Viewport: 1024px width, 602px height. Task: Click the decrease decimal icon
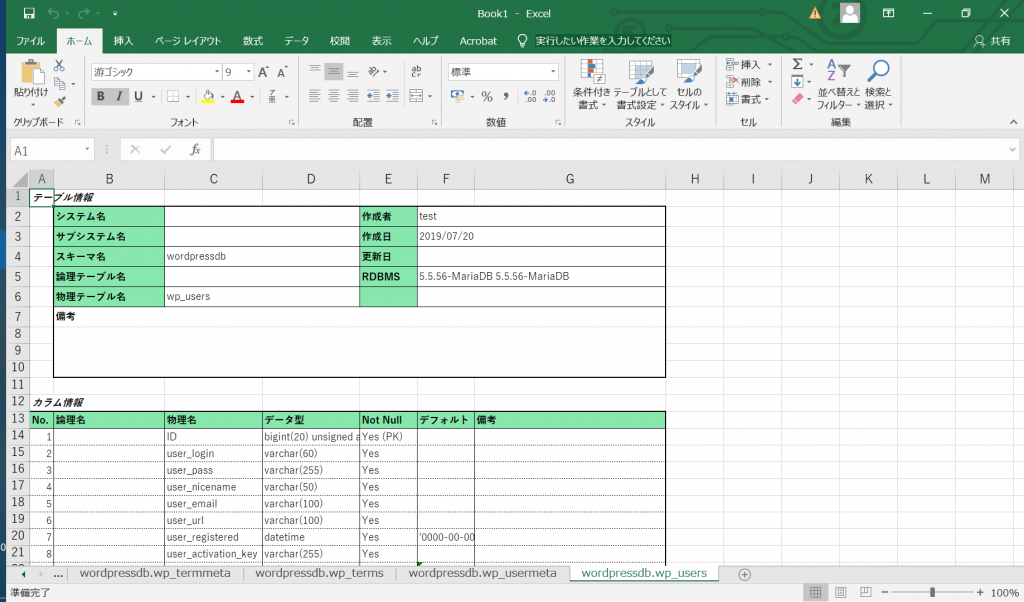549,97
